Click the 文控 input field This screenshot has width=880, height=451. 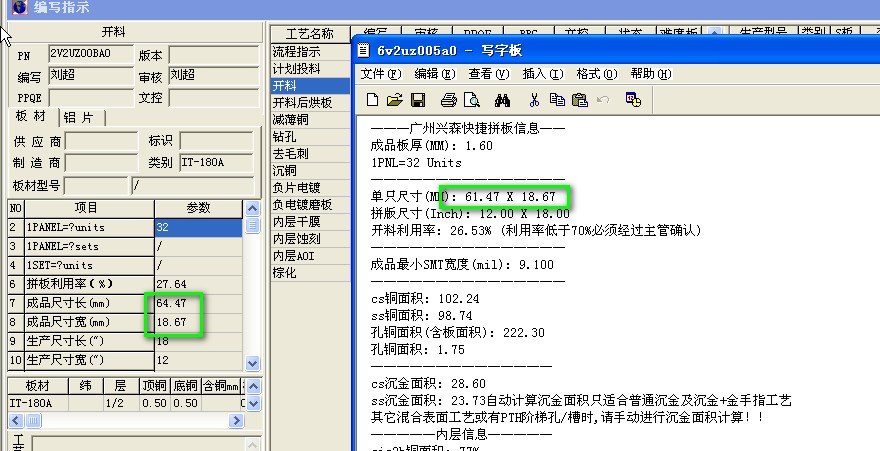point(214,97)
